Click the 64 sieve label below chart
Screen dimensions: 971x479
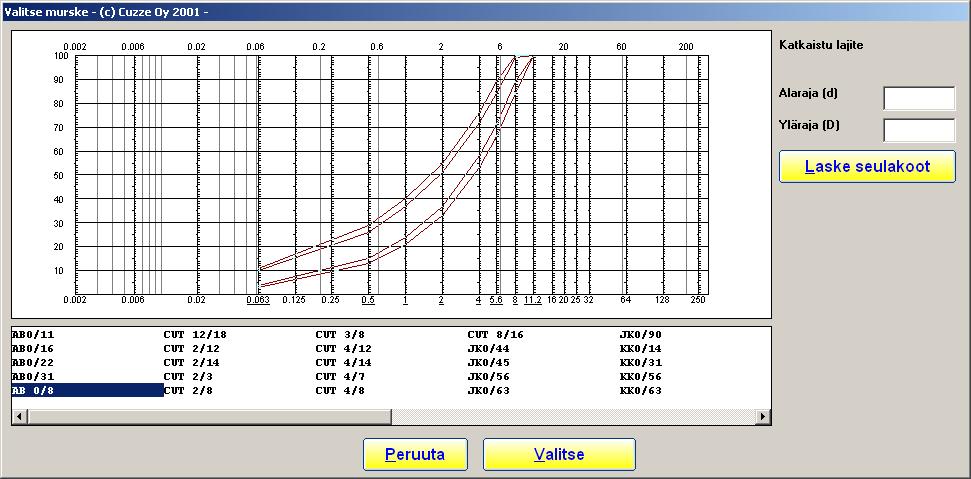pos(624,300)
